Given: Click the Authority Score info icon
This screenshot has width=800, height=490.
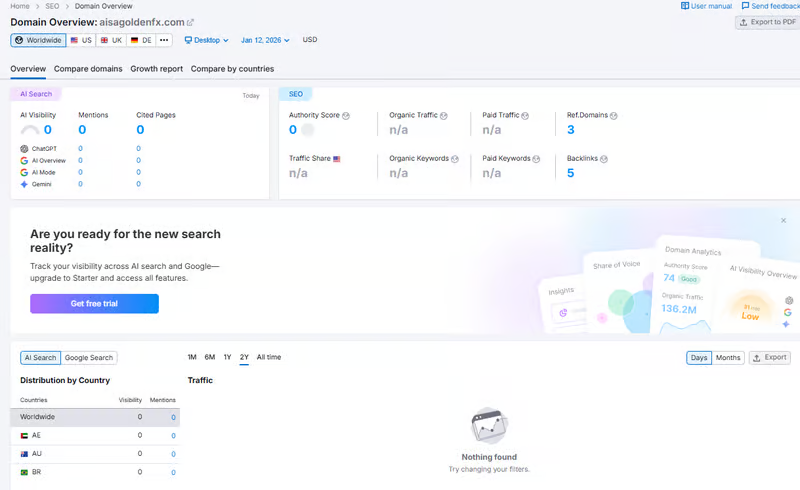Looking at the screenshot, I should [x=346, y=116].
